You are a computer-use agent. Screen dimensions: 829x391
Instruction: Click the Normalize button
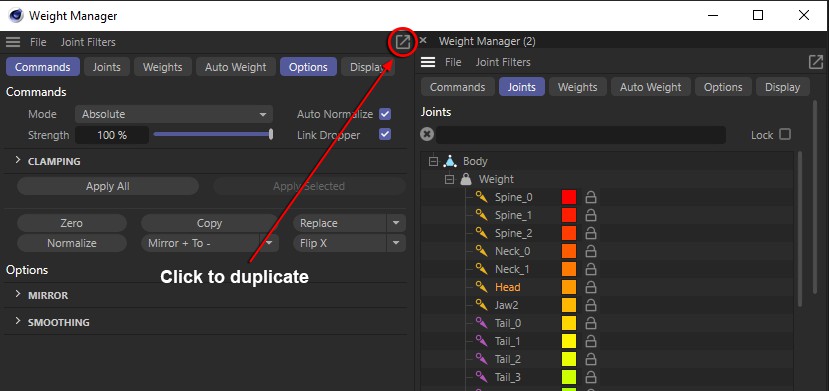tap(72, 243)
